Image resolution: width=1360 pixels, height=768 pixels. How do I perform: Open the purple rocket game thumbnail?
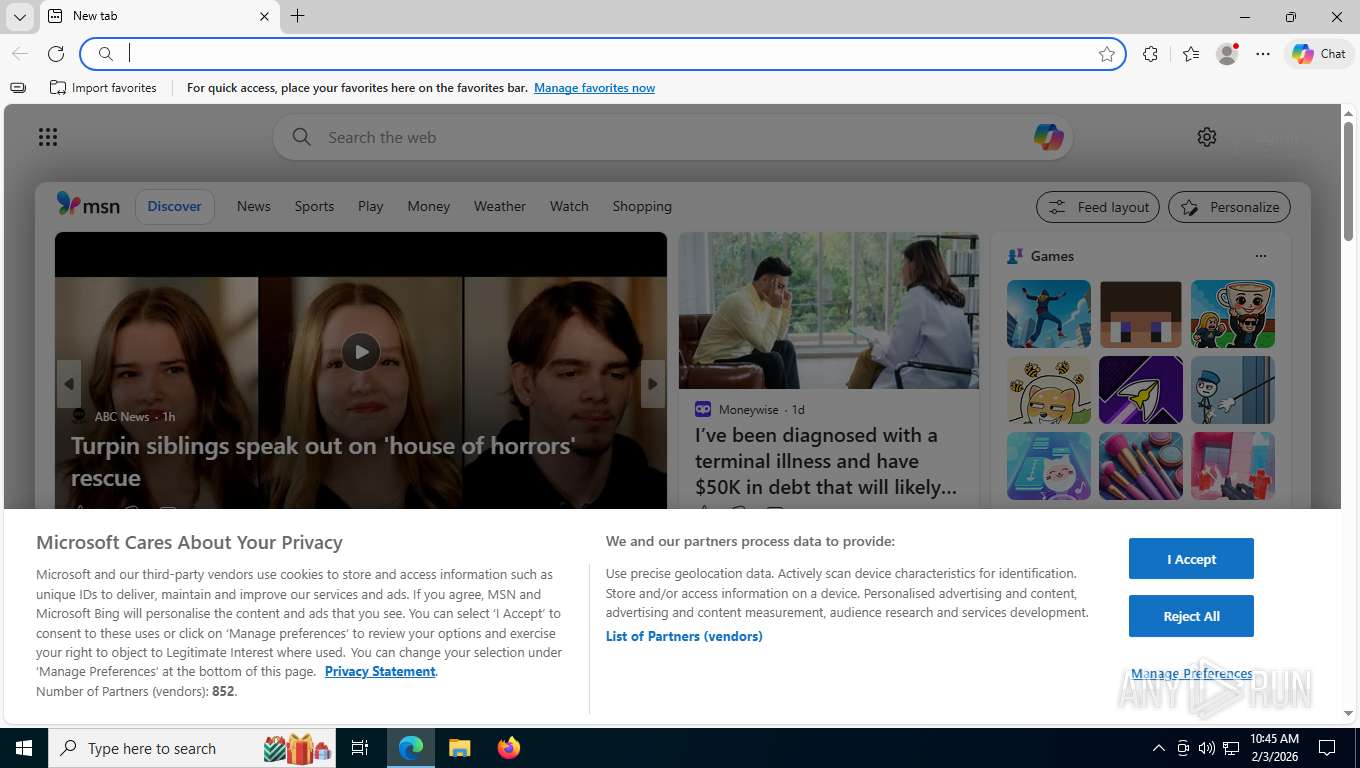1141,390
